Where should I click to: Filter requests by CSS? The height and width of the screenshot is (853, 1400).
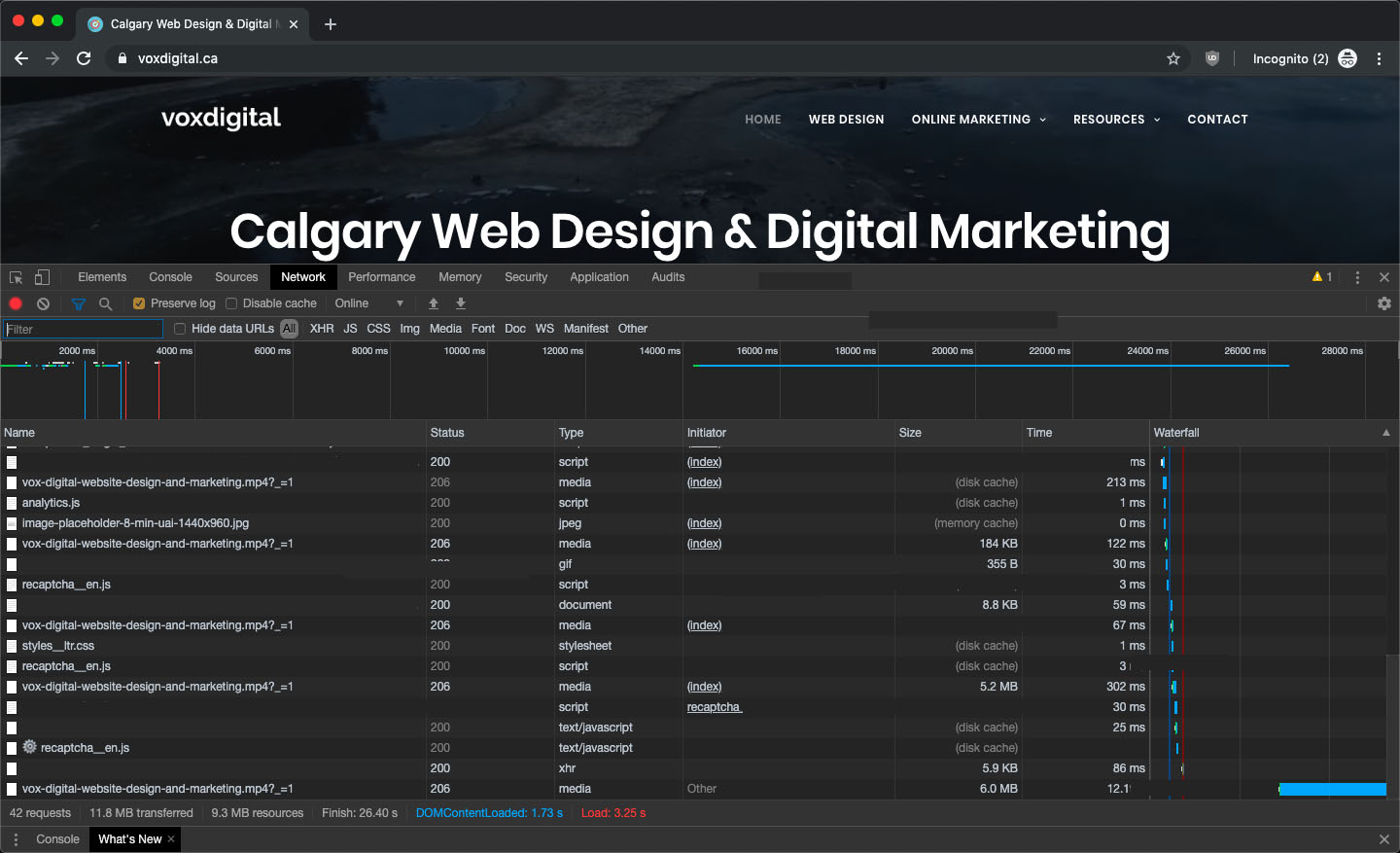(378, 329)
